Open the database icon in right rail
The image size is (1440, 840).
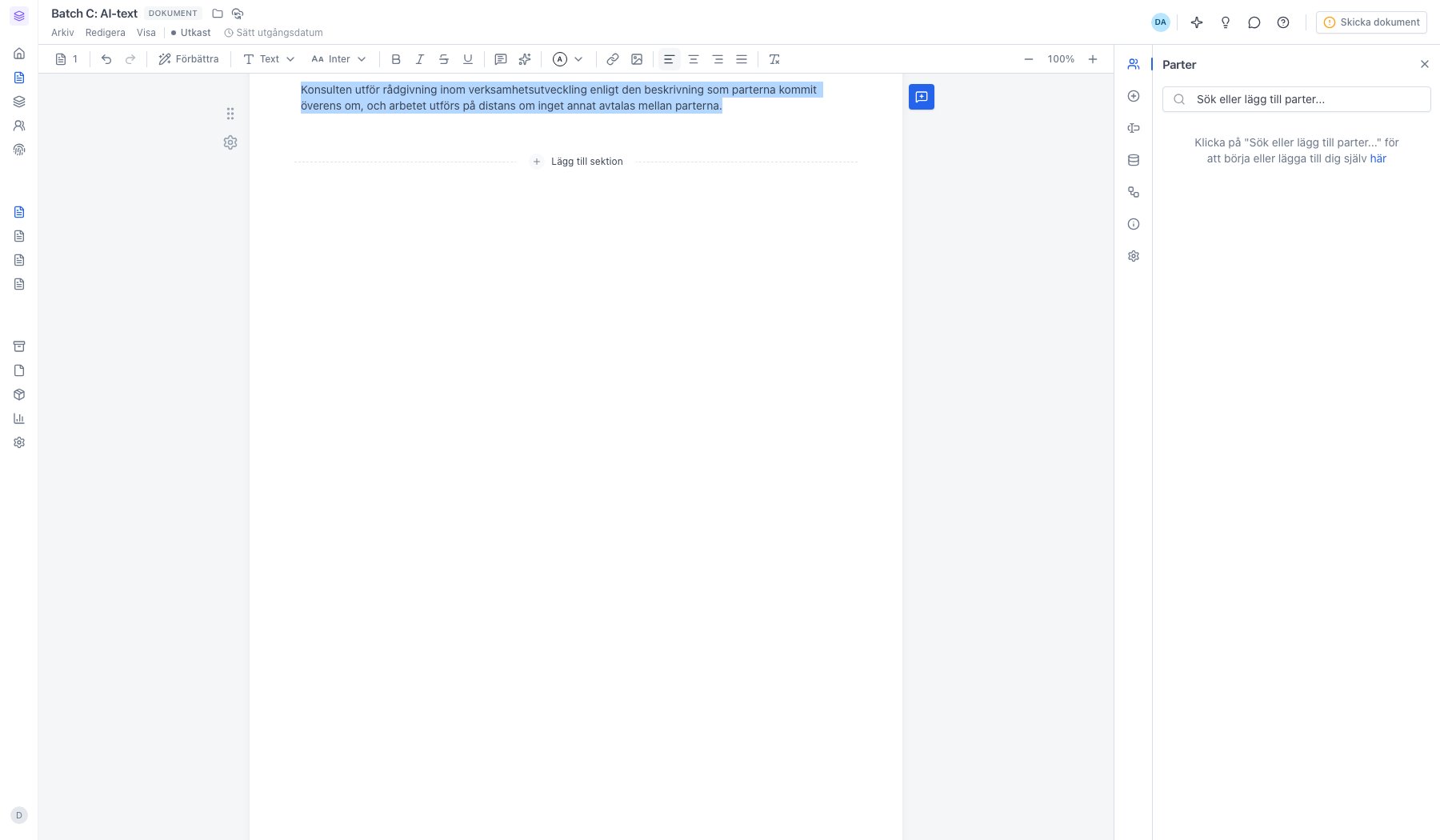[x=1134, y=160]
